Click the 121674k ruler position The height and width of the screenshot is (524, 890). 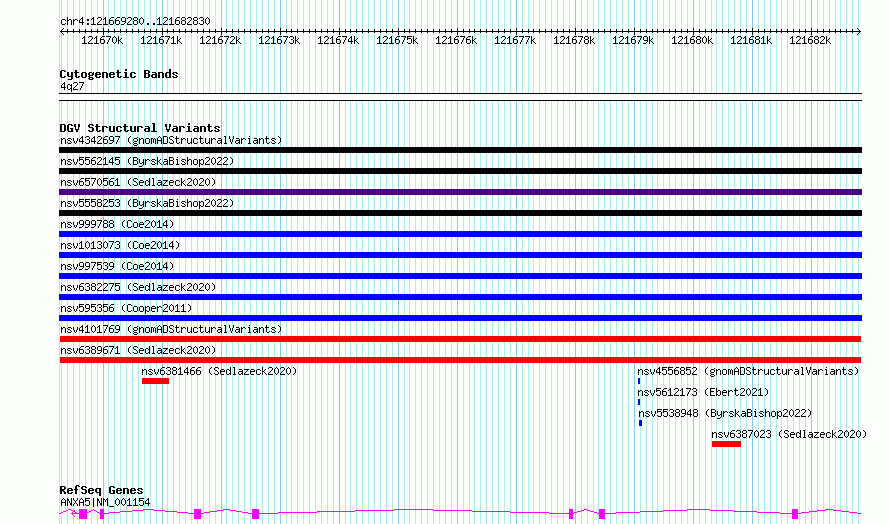click(x=338, y=41)
